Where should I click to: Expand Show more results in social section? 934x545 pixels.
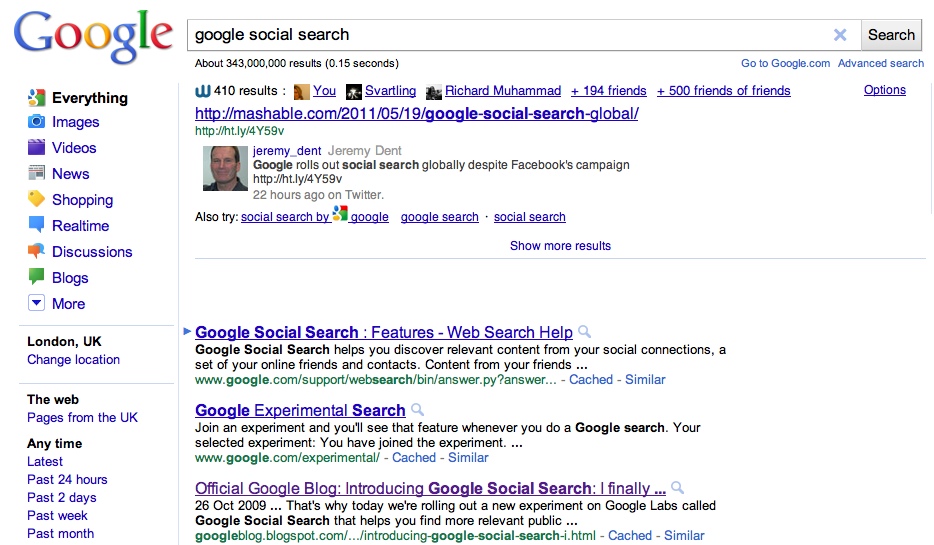coord(560,246)
